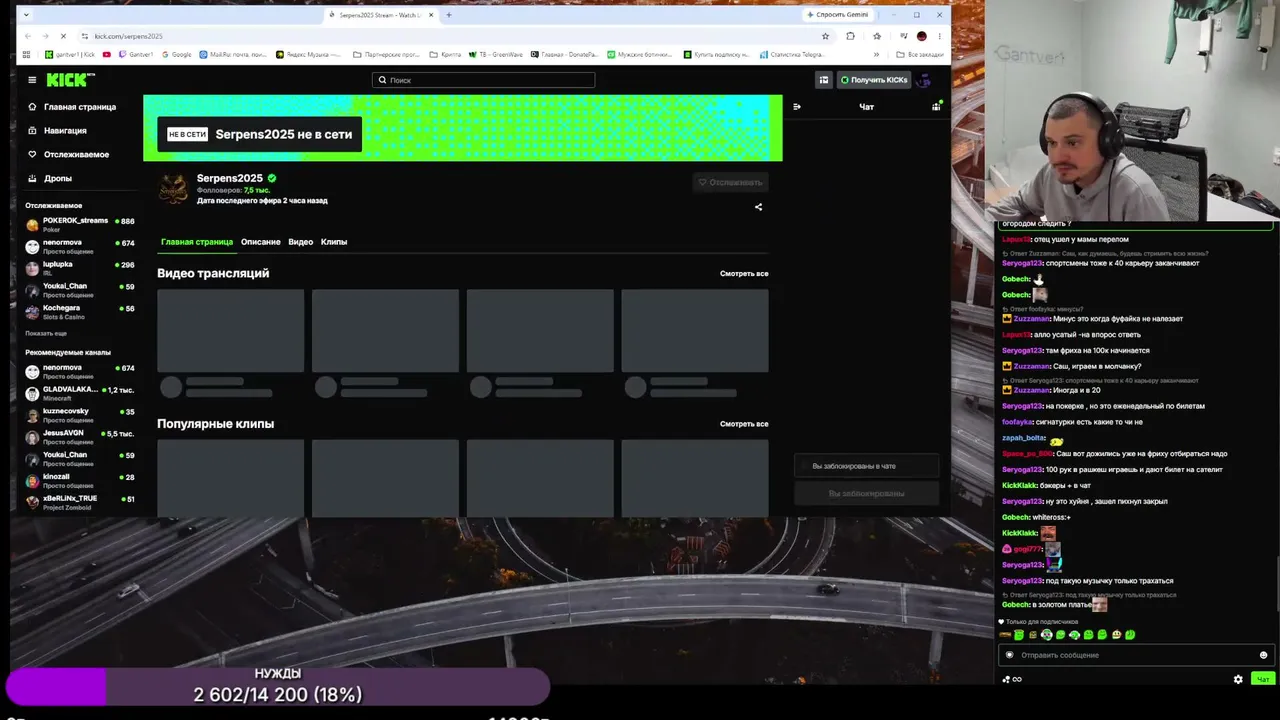Open the gantver1 | Kick bookmark
Viewport: 1280px width, 720px height.
tap(70, 54)
